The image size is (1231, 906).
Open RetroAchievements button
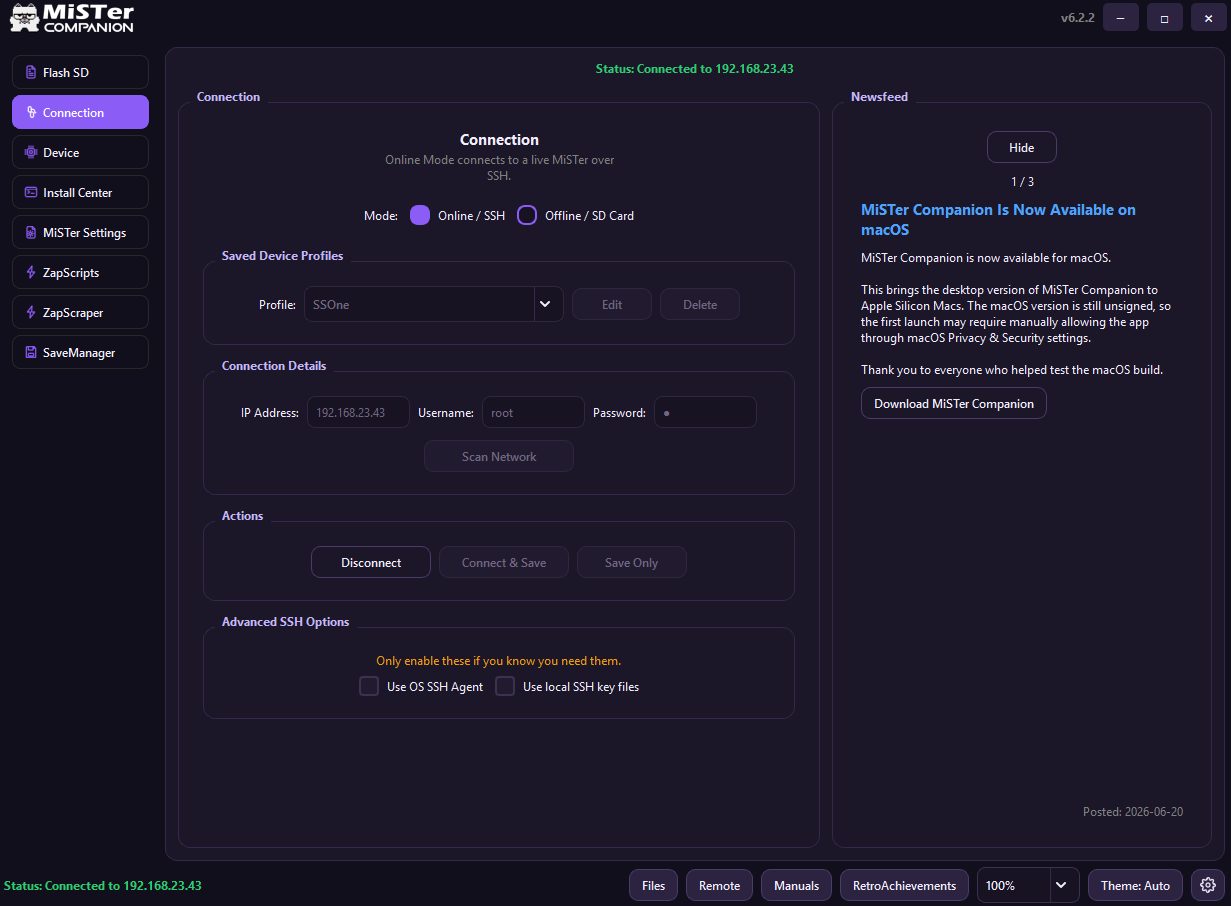coord(905,885)
